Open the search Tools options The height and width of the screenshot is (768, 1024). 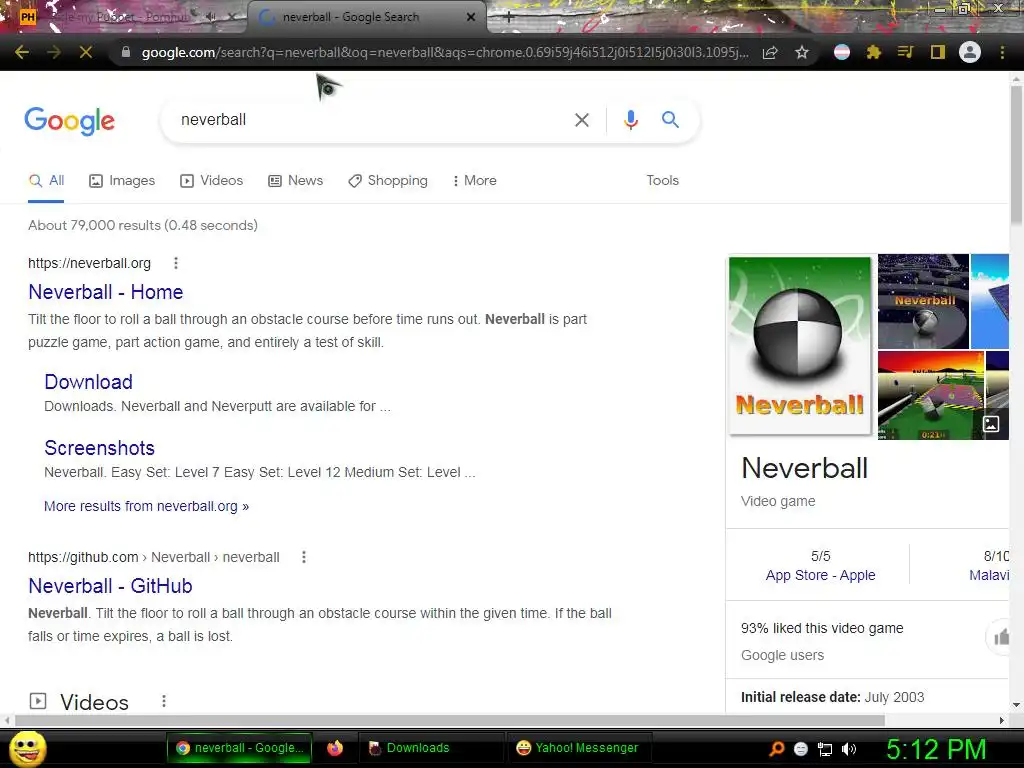click(663, 181)
